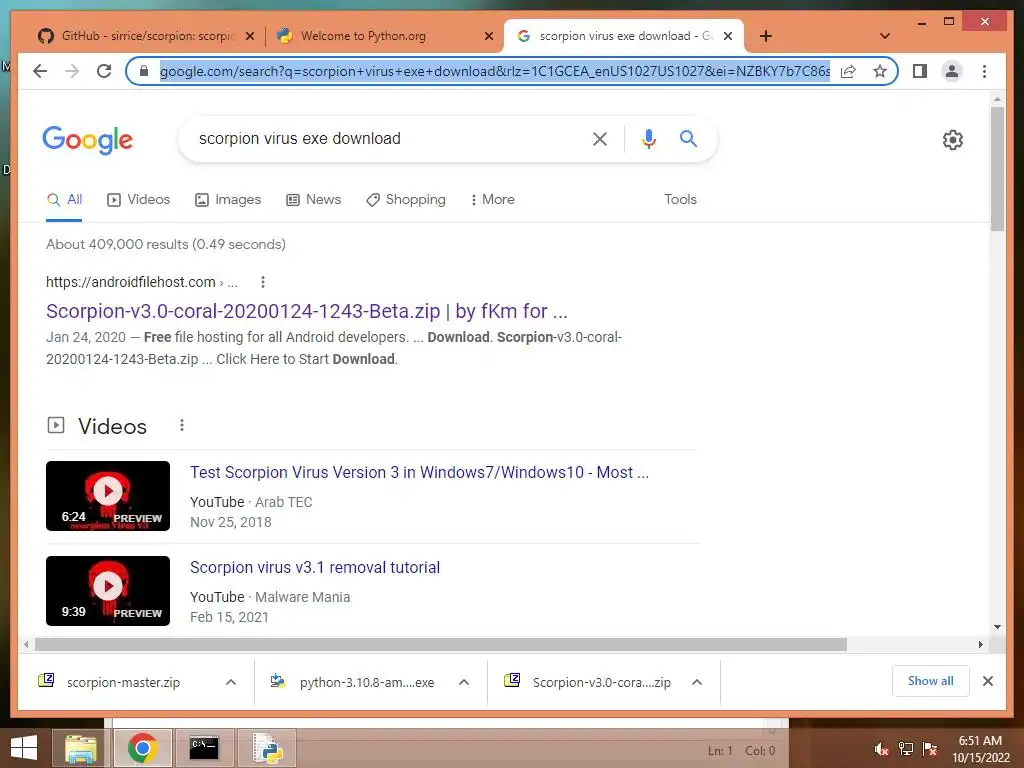This screenshot has height=768, width=1024.
Task: Open the tab search dropdown chevron
Action: click(x=885, y=36)
